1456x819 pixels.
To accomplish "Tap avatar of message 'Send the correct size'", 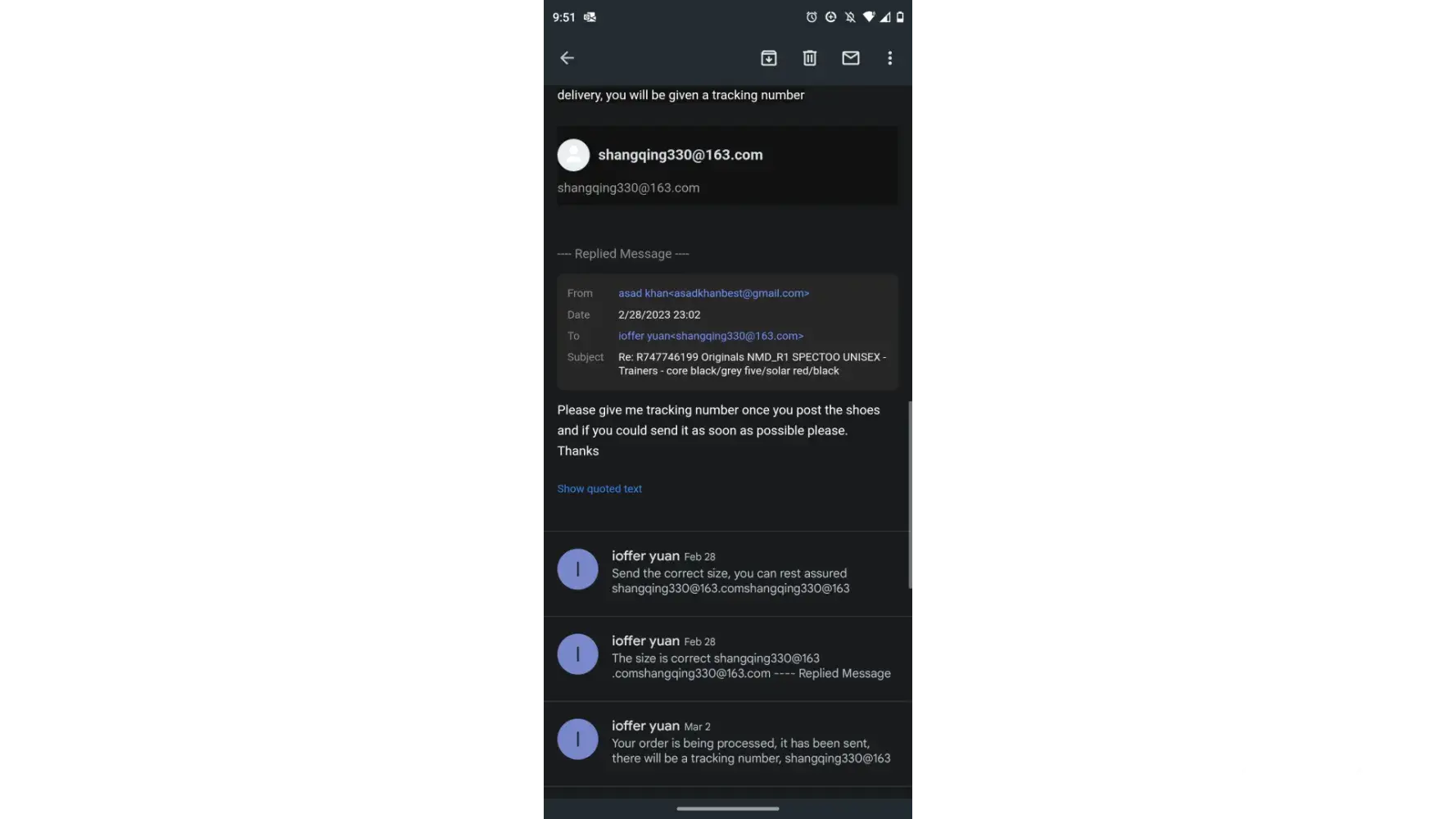I will (x=577, y=569).
